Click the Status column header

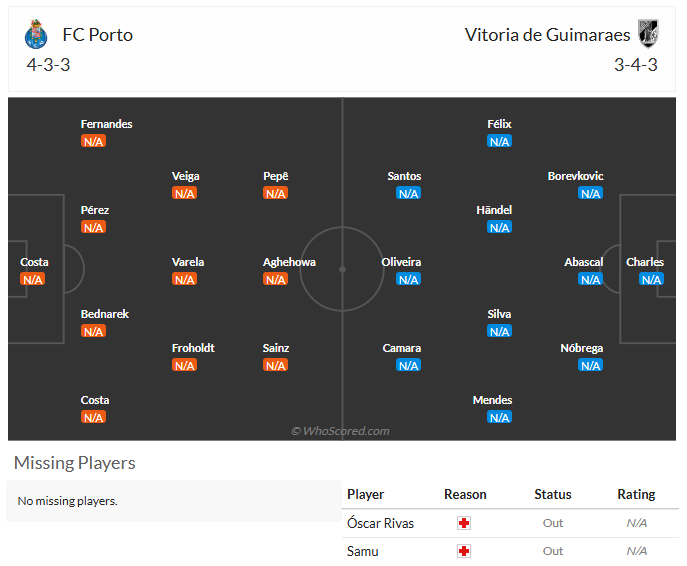(x=553, y=494)
